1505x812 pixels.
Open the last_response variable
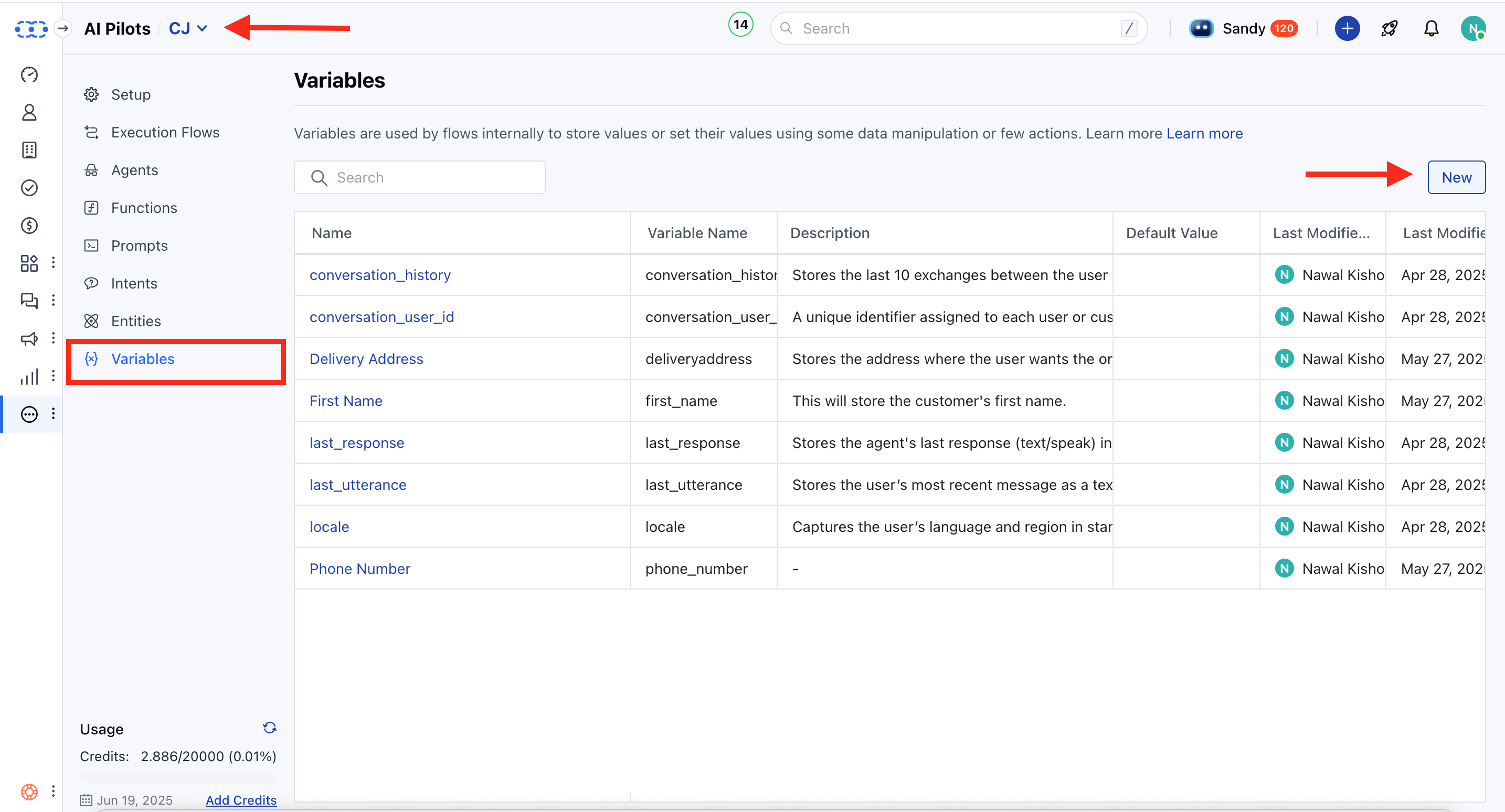coord(356,443)
